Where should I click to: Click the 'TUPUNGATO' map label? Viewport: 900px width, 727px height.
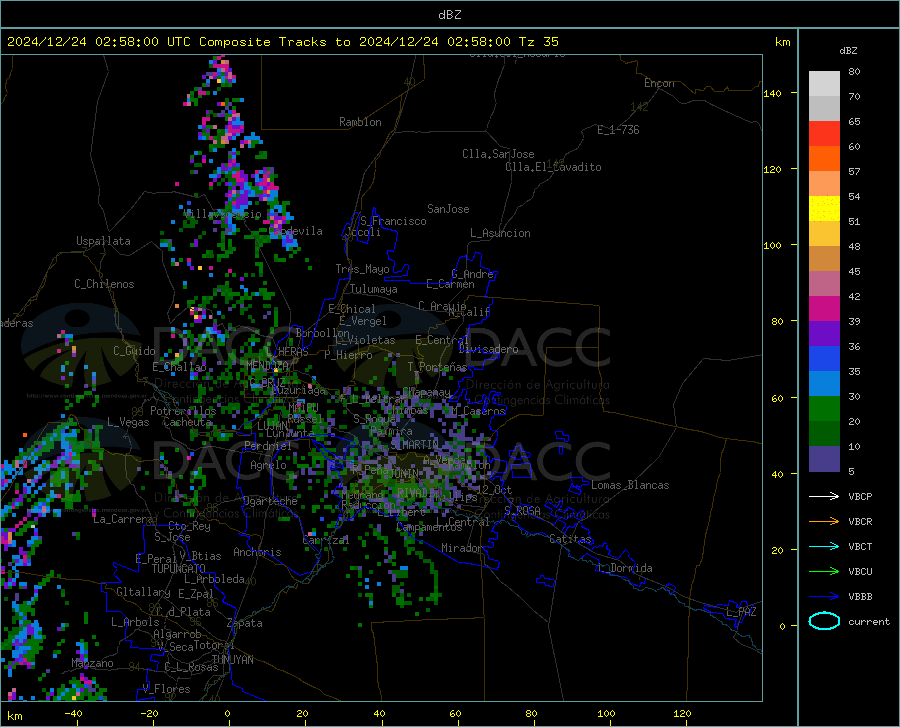point(179,569)
